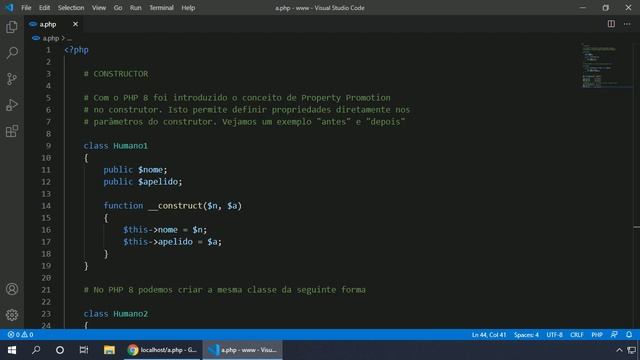Change the UTF-8 file encoding
The height and width of the screenshot is (360, 640).
(554, 335)
